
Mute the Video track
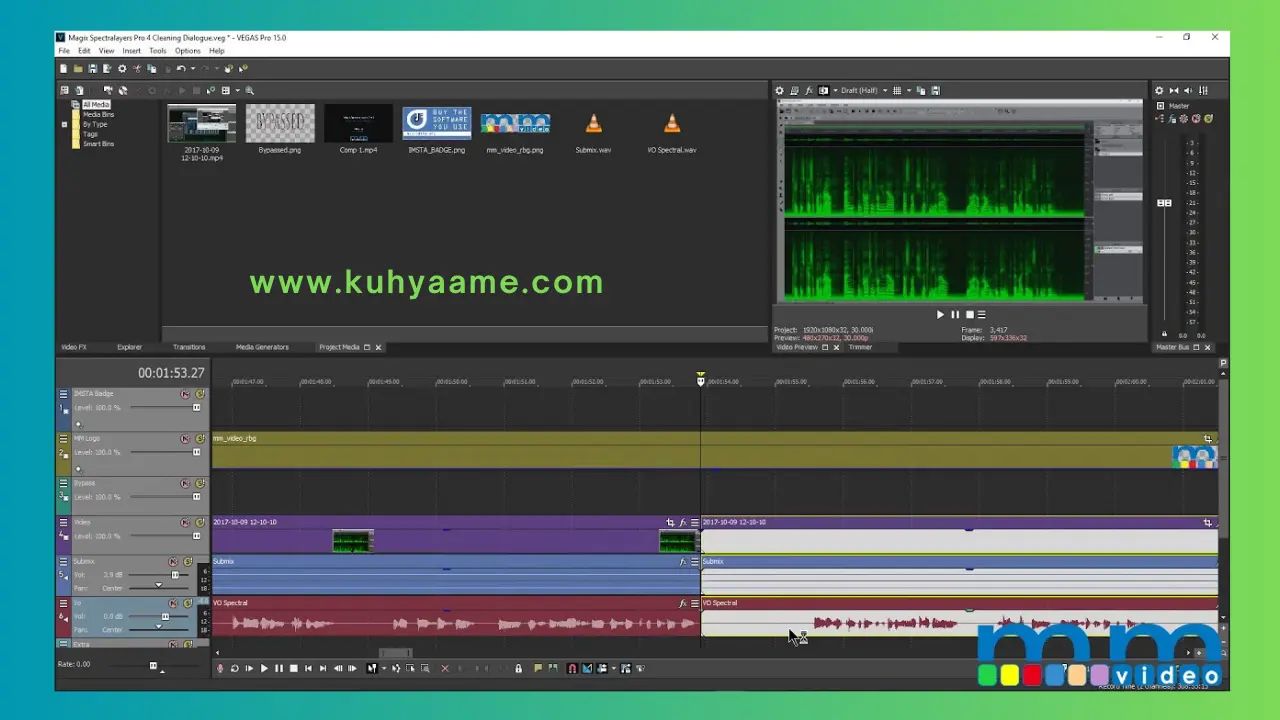[185, 522]
